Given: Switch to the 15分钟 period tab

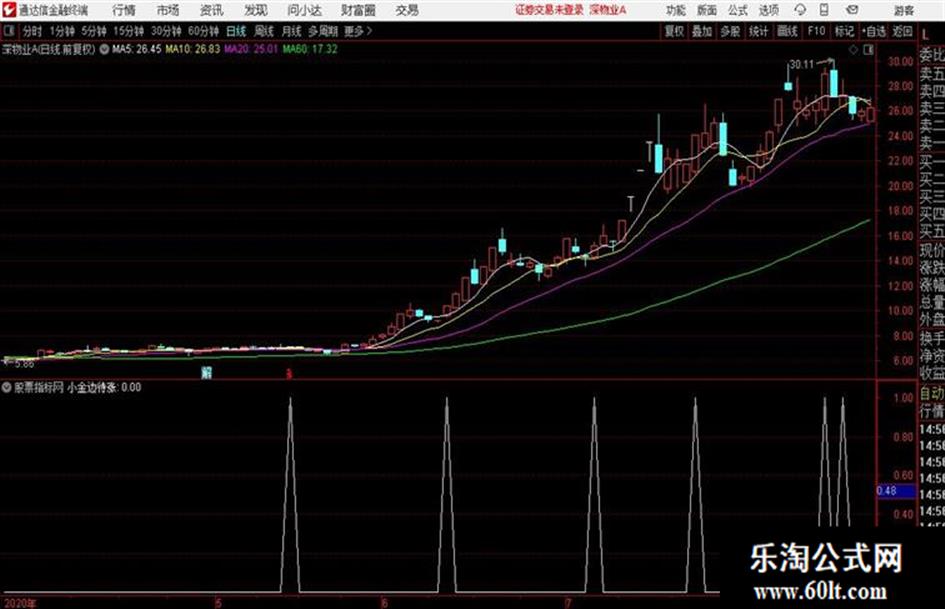Looking at the screenshot, I should pos(129,31).
